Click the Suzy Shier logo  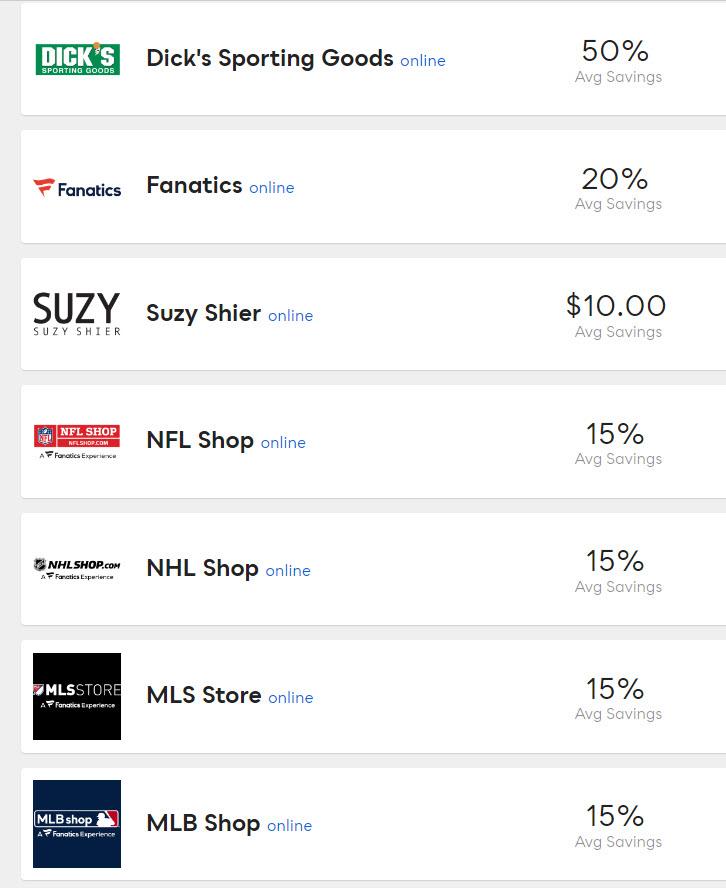[77, 314]
